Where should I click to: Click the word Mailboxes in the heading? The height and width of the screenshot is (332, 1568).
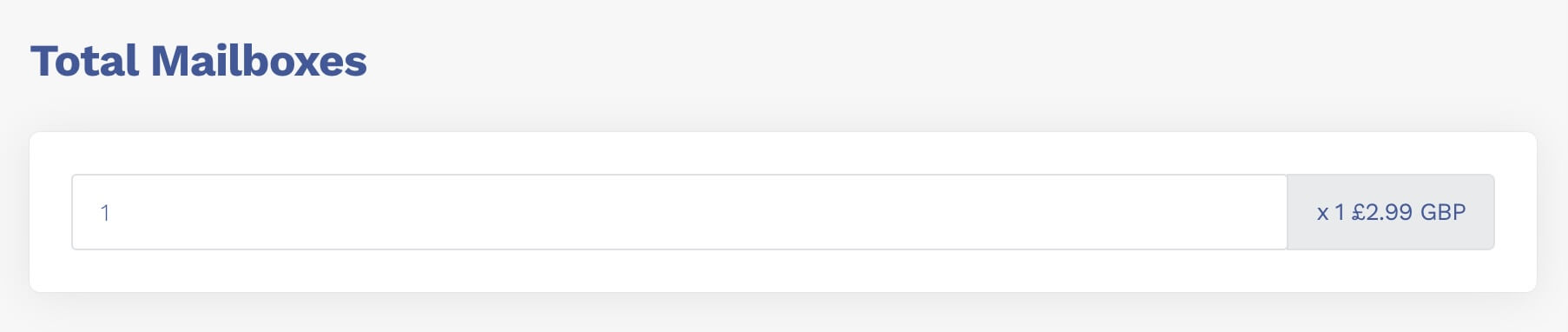pos(259,62)
